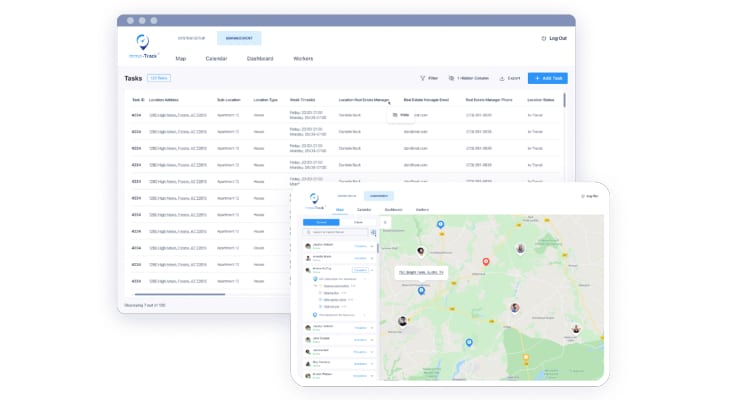Select the blue active toggle above worker search
Screen dimensions: 740x400
point(321,222)
